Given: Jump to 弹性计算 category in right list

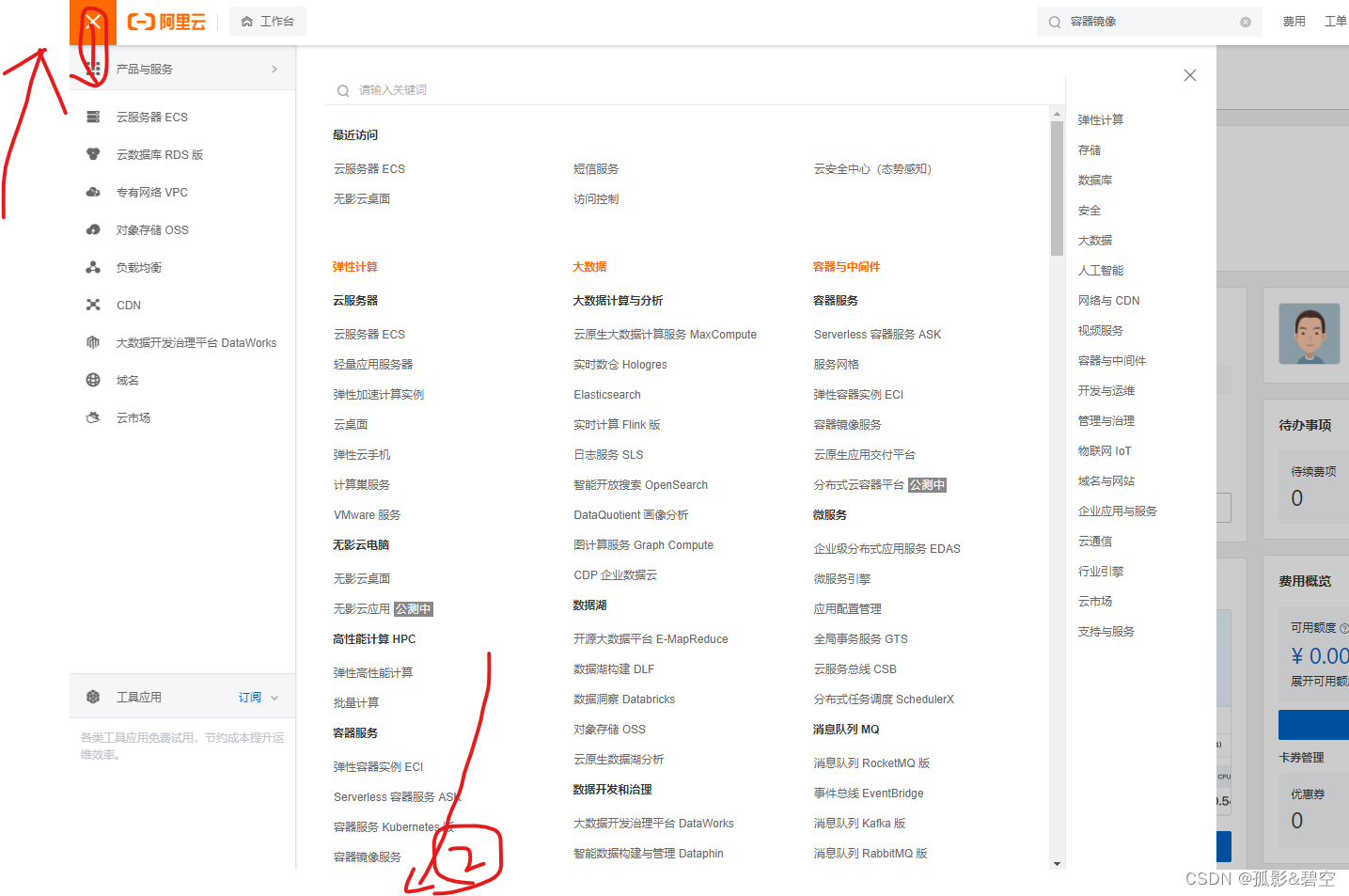Looking at the screenshot, I should click(1101, 120).
